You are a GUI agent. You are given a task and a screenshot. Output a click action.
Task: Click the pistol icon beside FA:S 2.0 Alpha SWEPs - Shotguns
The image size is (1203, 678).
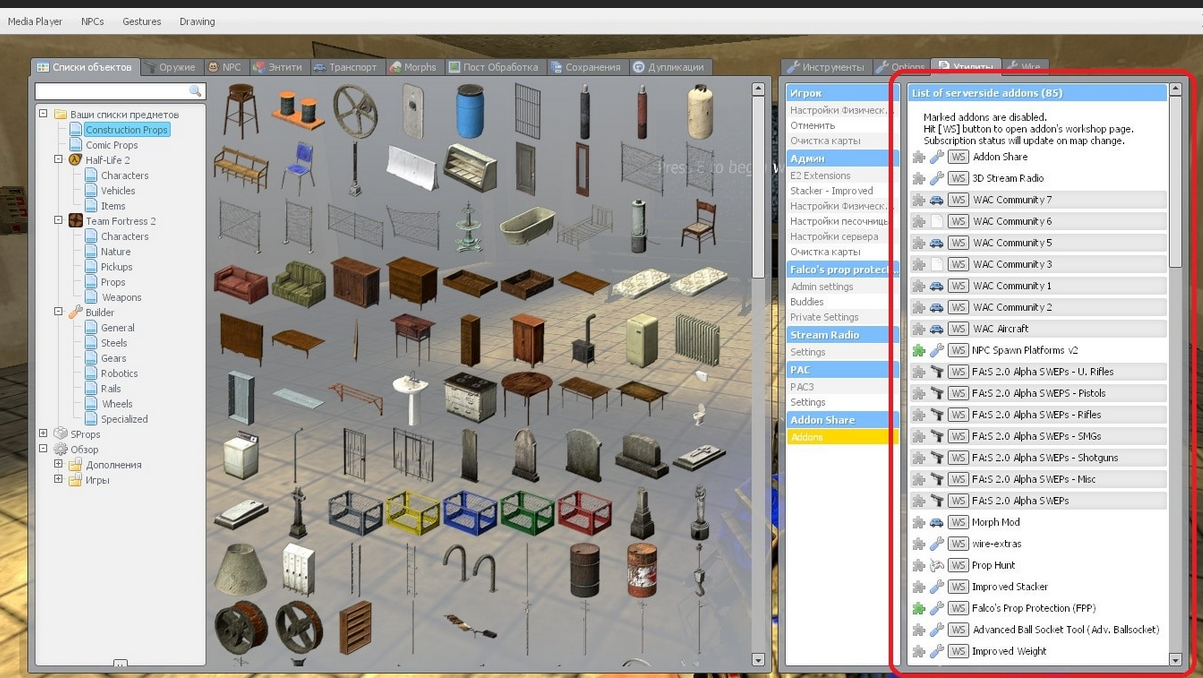pyautogui.click(x=937, y=458)
